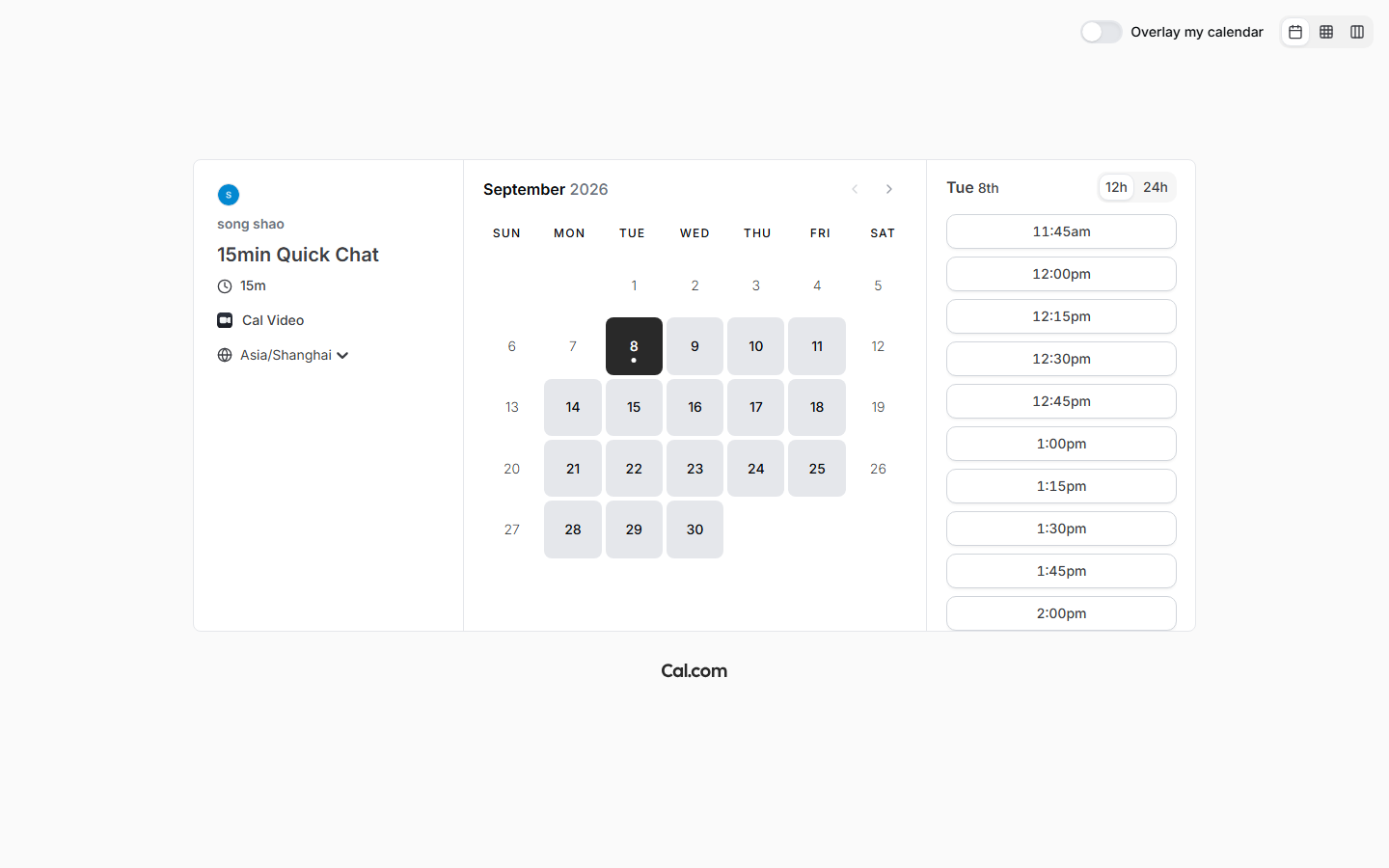Book the 12:00pm time slot
The width and height of the screenshot is (1389, 868).
pyautogui.click(x=1061, y=274)
